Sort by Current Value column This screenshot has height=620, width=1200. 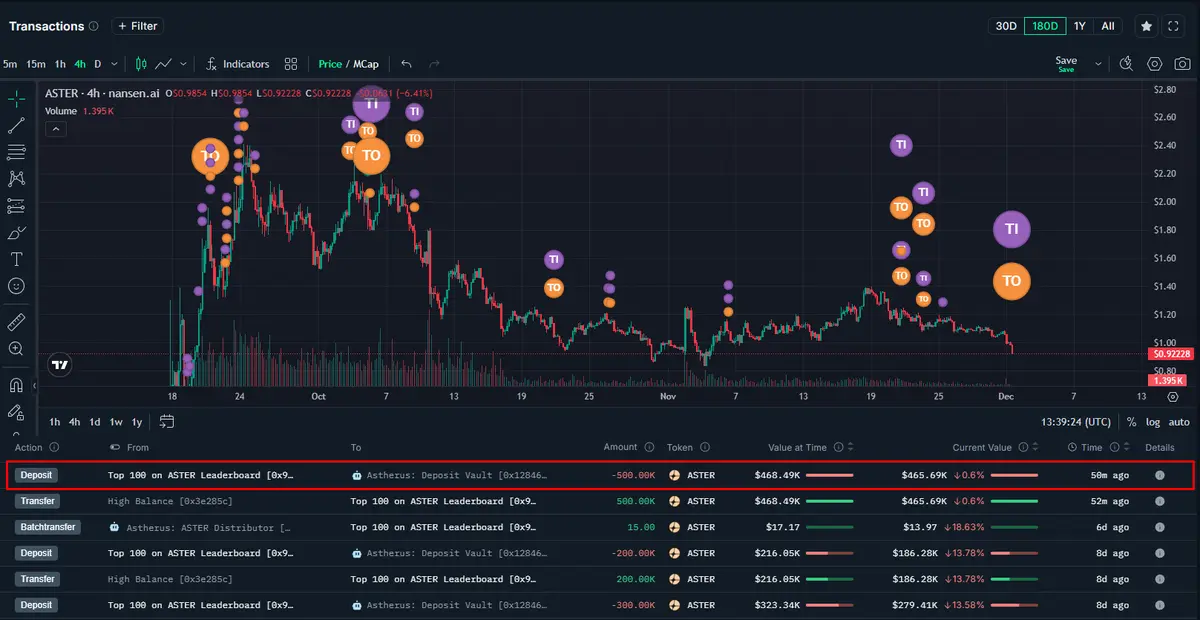click(x=1036, y=448)
